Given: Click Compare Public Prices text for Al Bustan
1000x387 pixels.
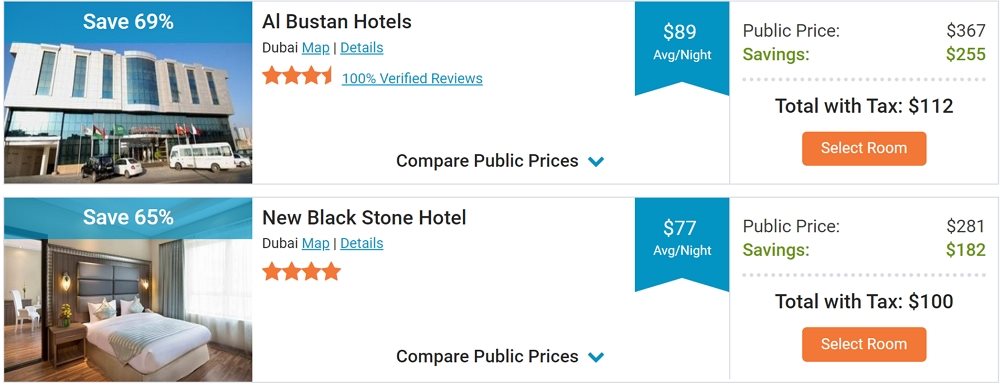Looking at the screenshot, I should pyautogui.click(x=487, y=161).
